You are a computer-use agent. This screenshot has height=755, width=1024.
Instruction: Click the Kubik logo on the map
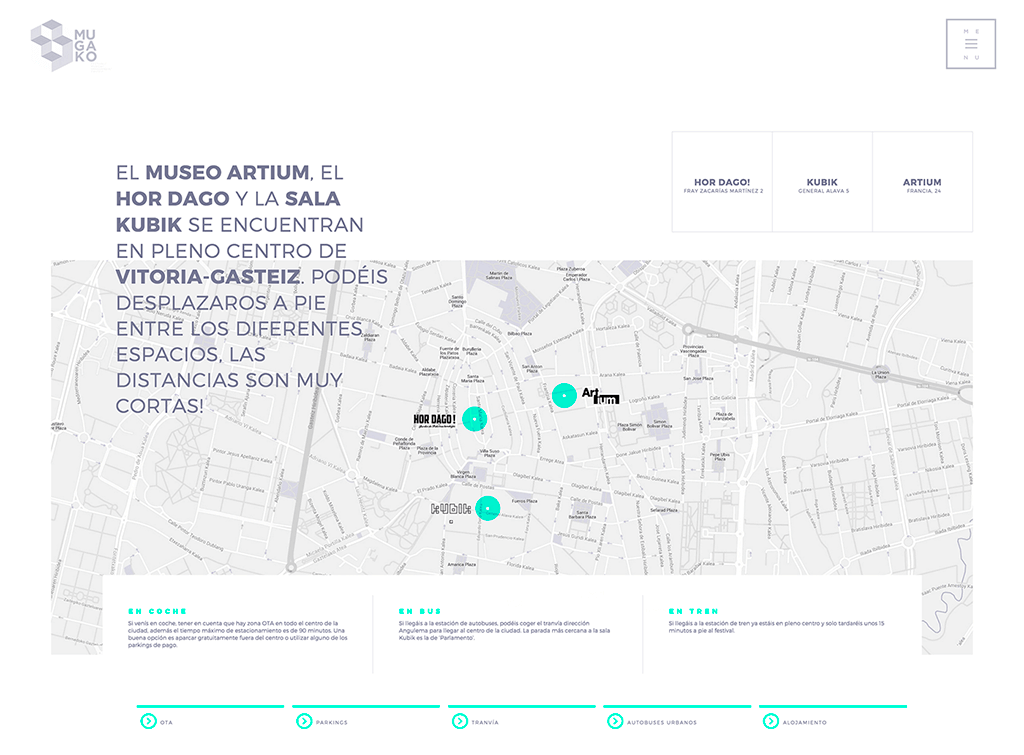(450, 509)
